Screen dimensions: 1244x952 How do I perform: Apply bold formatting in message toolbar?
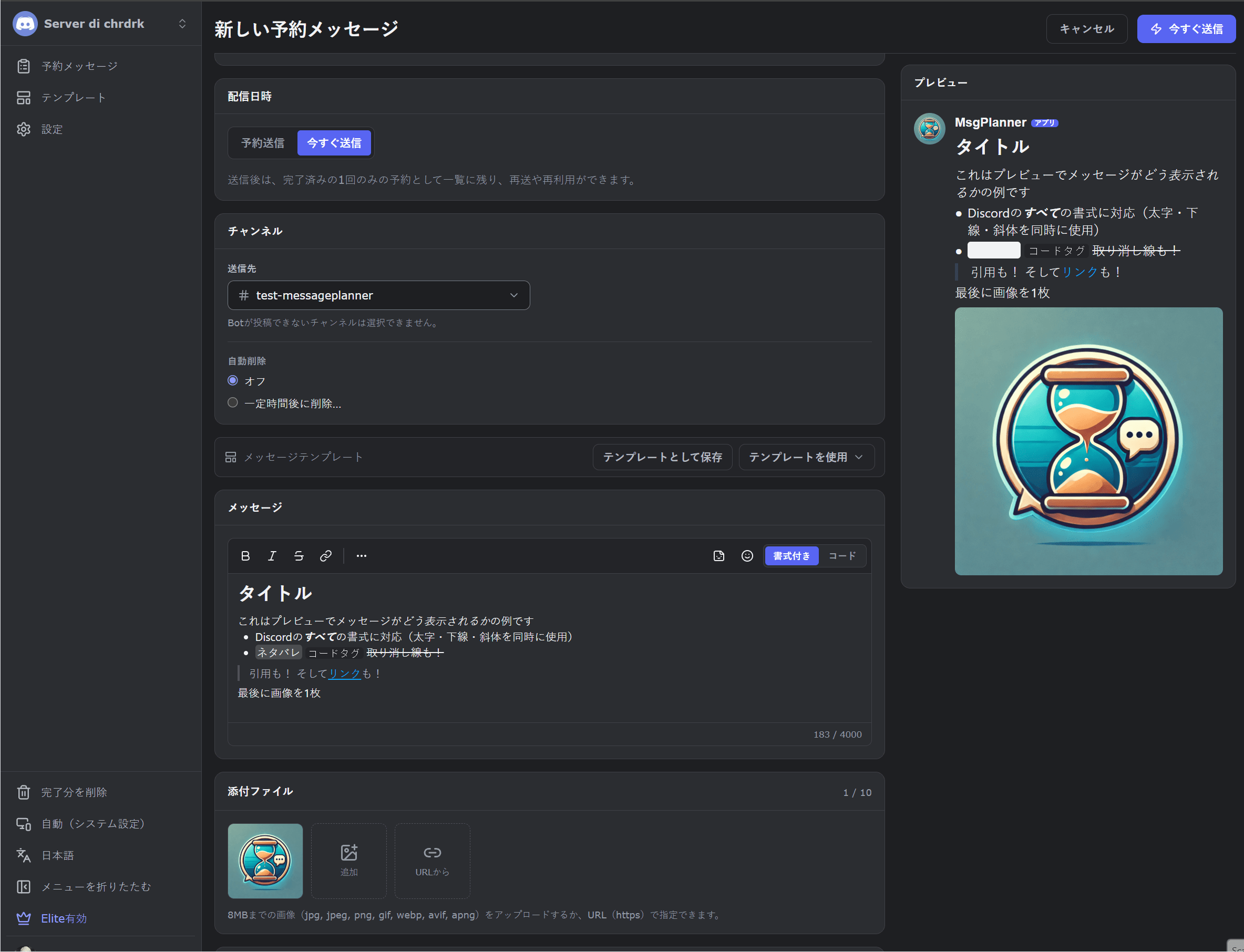click(x=245, y=556)
